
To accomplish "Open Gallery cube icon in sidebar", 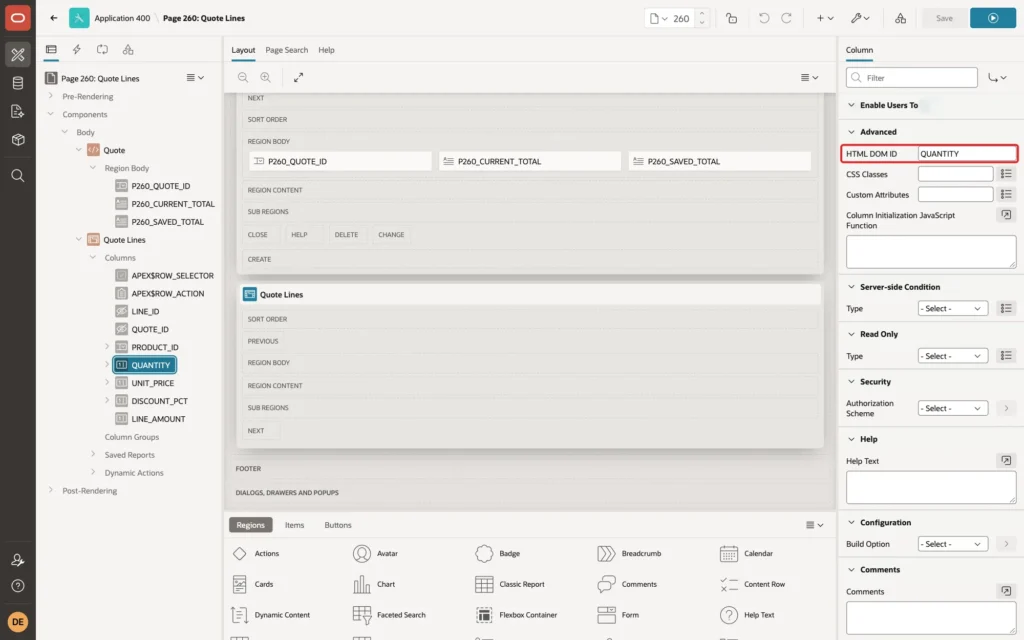I will point(18,140).
